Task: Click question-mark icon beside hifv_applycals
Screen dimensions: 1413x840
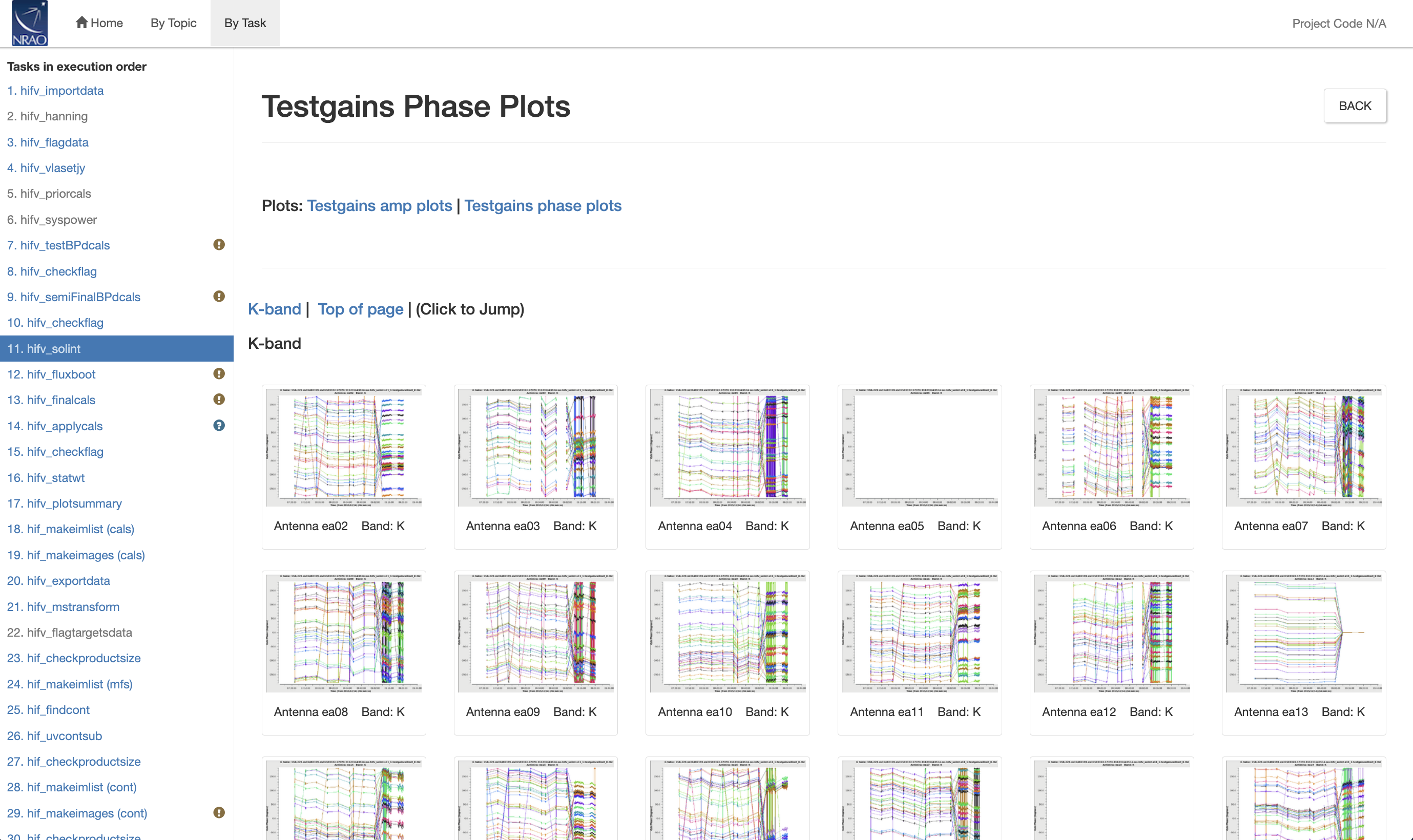Action: [219, 425]
